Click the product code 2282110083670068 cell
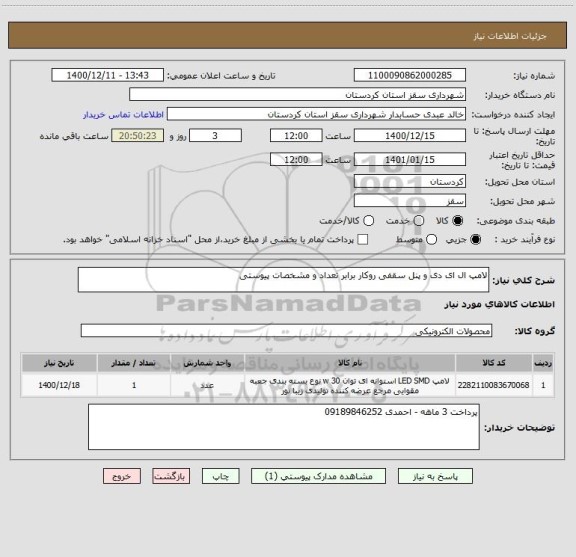Screen dimensions: 576x557 coord(494,385)
